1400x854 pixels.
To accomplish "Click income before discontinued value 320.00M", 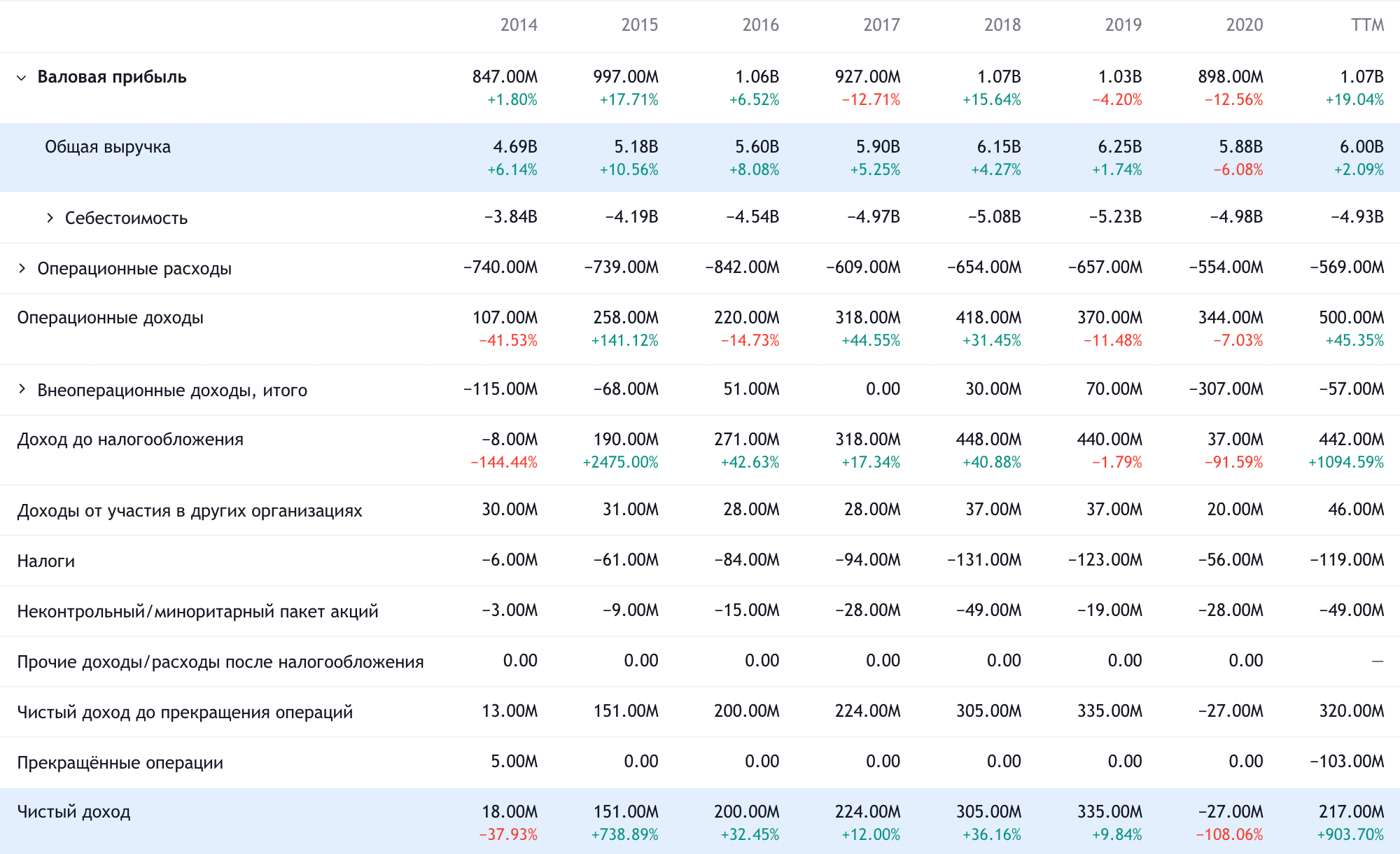I will click(1352, 711).
